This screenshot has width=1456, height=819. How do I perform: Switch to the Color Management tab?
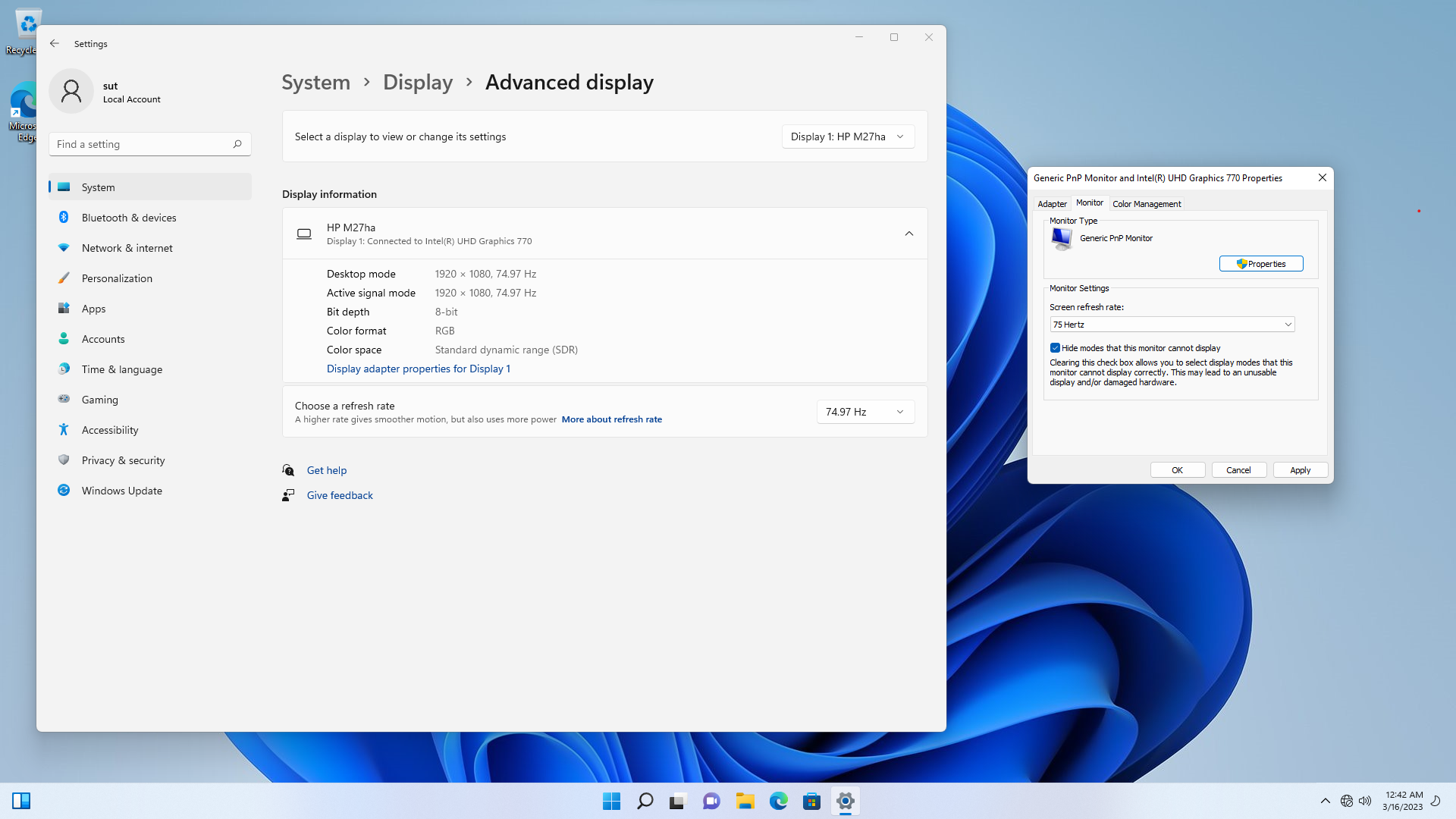1146,203
